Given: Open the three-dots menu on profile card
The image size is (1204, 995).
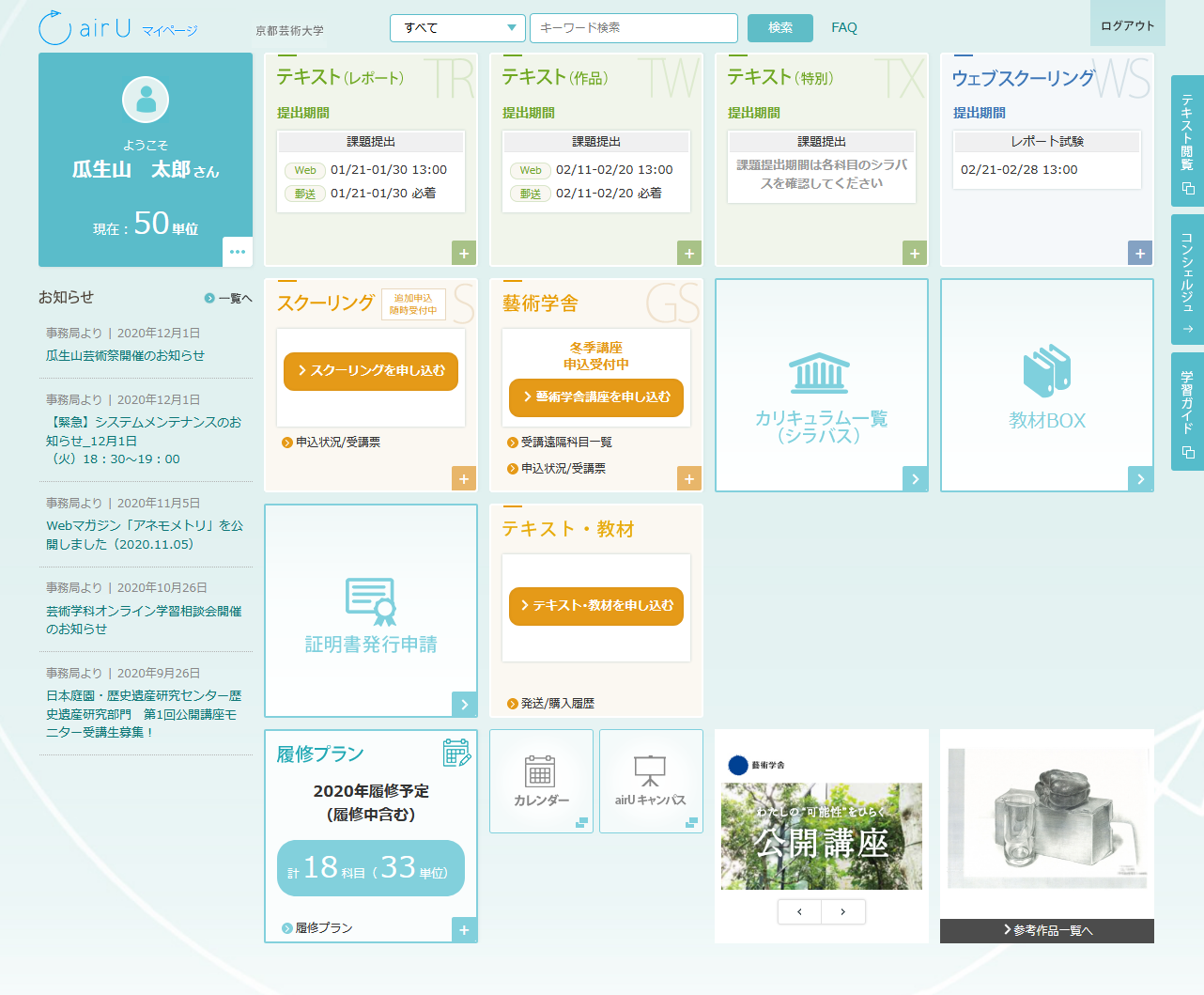Looking at the screenshot, I should [x=238, y=252].
